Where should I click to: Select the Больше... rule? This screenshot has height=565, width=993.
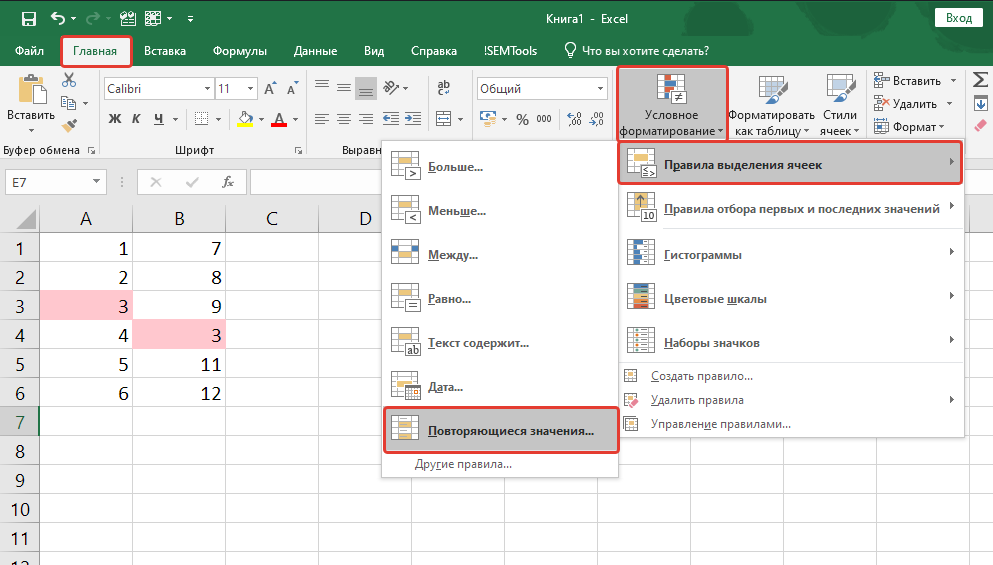coord(500,167)
